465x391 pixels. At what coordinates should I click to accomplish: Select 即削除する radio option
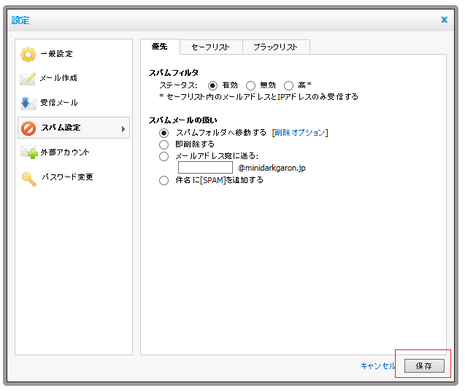click(x=164, y=145)
